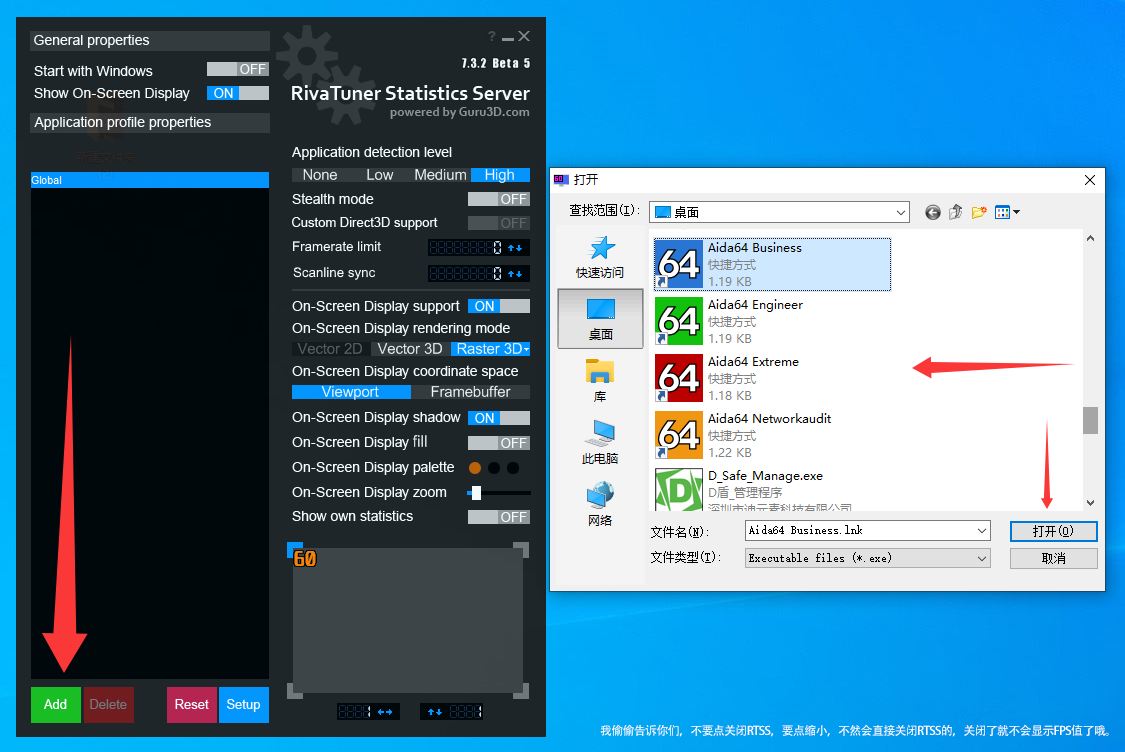Click the green Add button
The width and height of the screenshot is (1125, 752).
56,704
